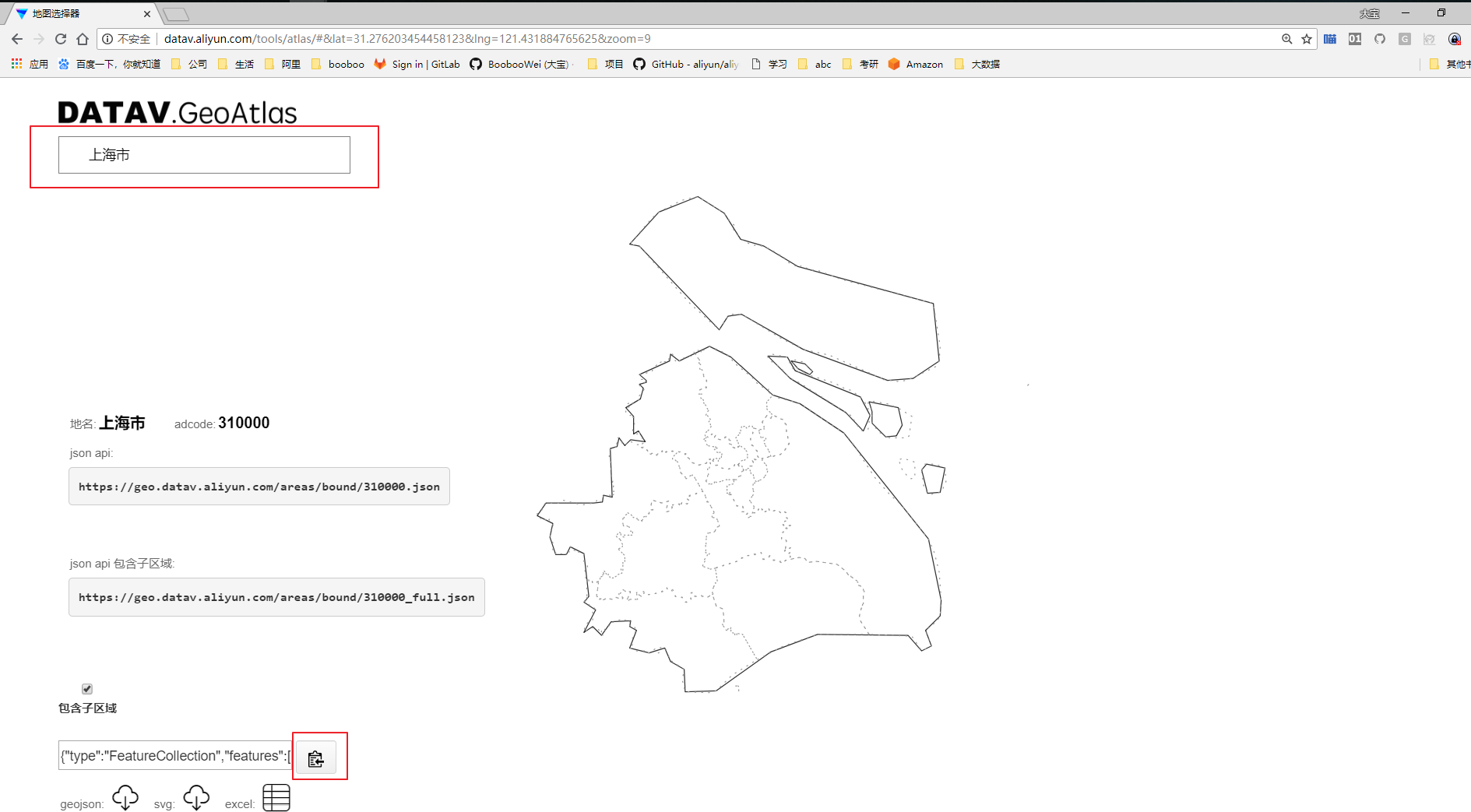Click the '01' extension icon
Image resolution: width=1471 pixels, height=812 pixels.
[1355, 39]
